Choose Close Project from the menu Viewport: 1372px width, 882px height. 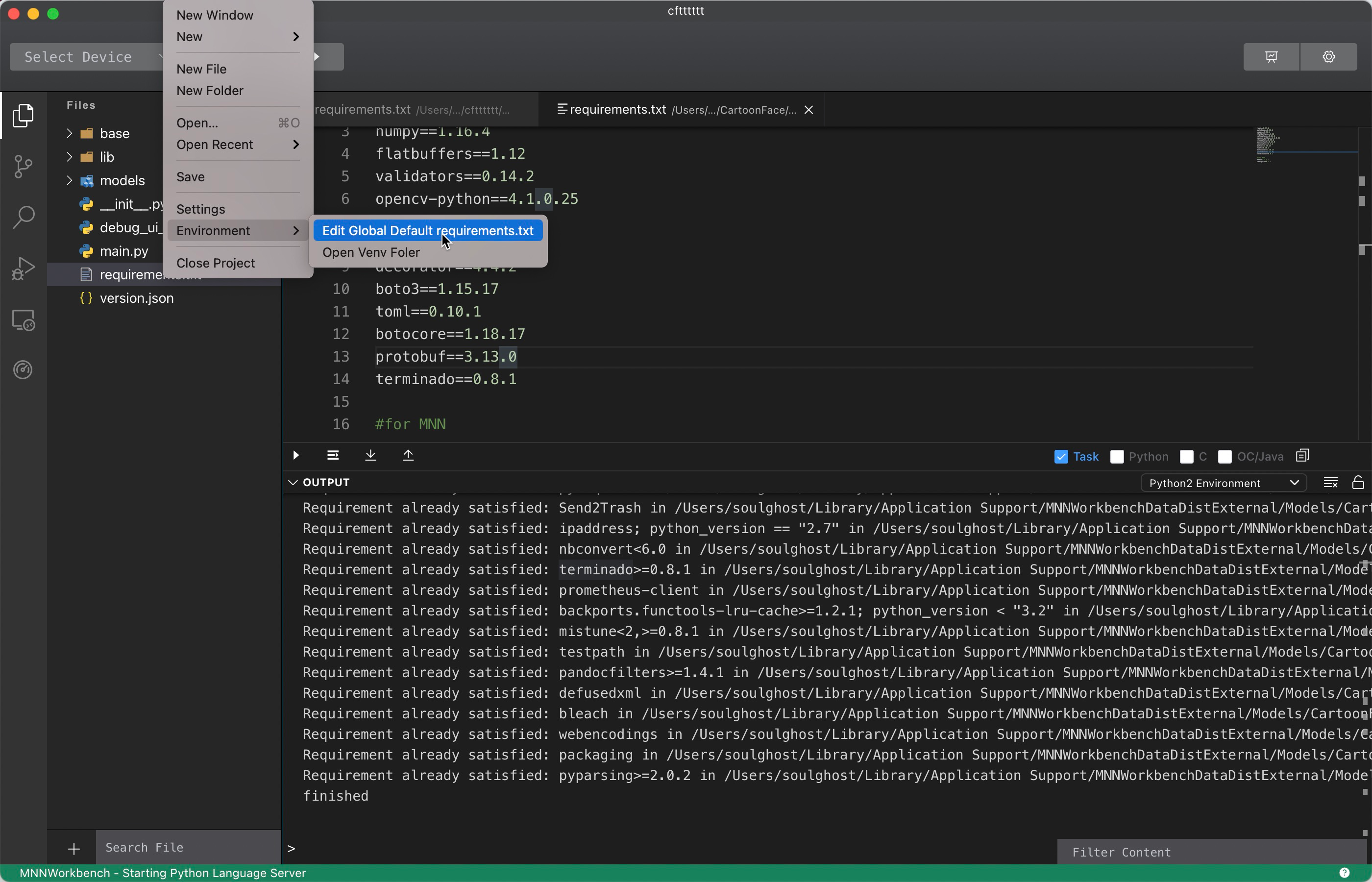[x=215, y=263]
